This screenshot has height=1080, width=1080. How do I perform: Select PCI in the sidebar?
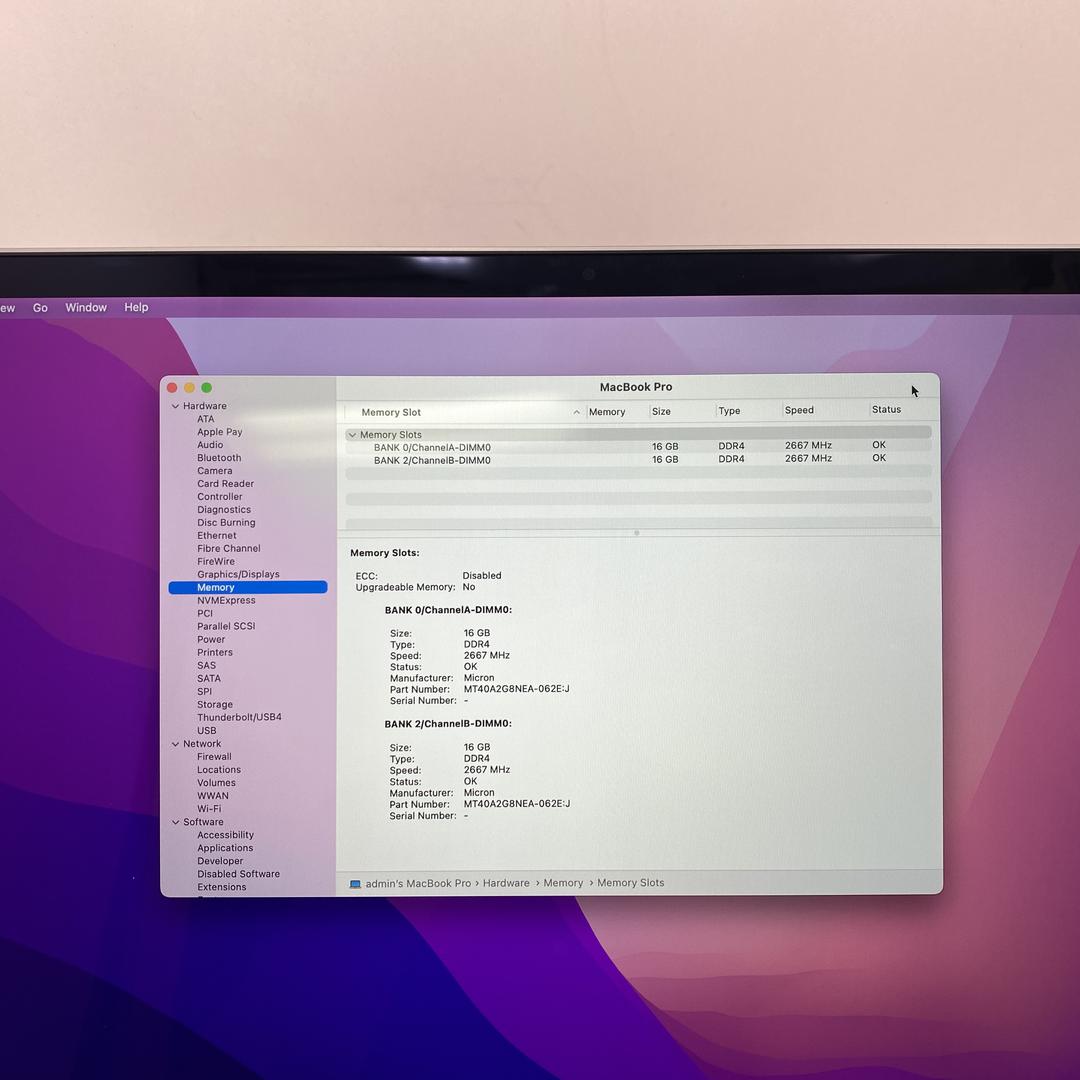(205, 613)
